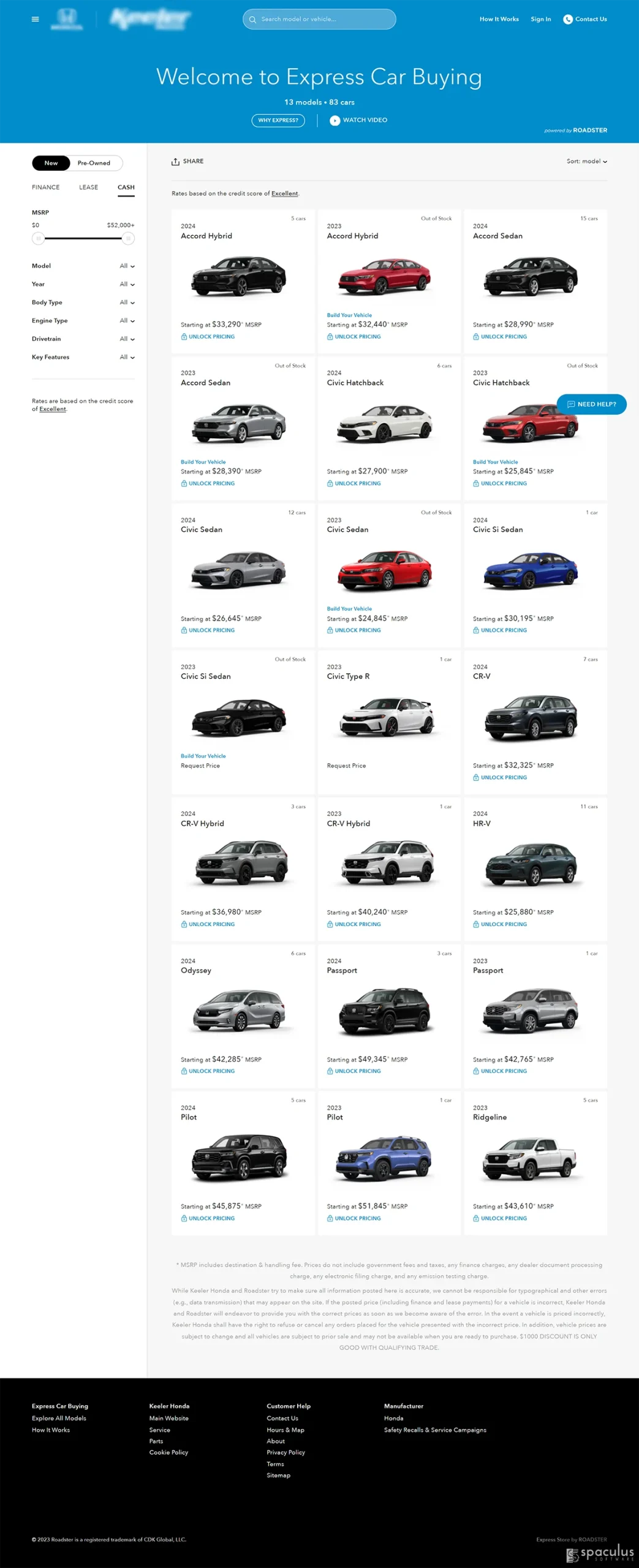
Task: Click the Contact Us phone icon
Action: 568,20
